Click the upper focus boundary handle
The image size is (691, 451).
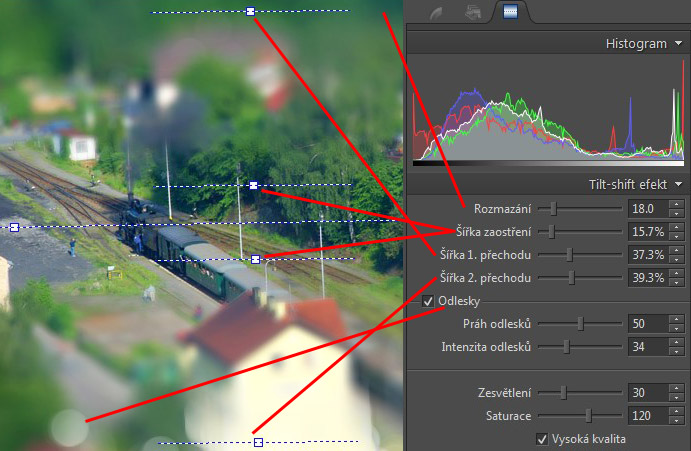[x=254, y=185]
